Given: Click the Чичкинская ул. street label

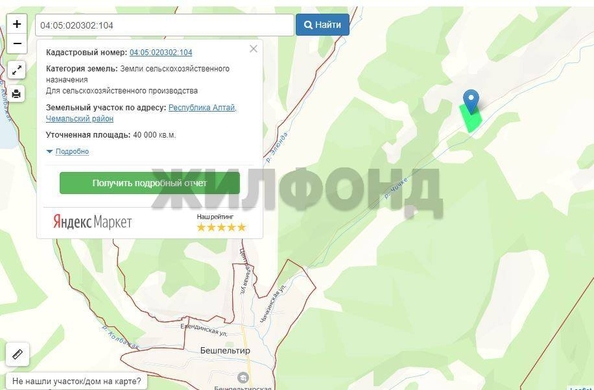Looking at the screenshot, I should pos(274,305).
